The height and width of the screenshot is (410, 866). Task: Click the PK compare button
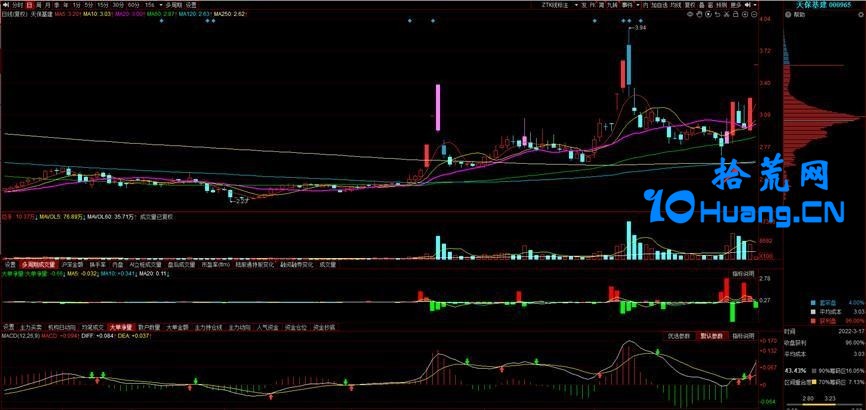[592, 5]
